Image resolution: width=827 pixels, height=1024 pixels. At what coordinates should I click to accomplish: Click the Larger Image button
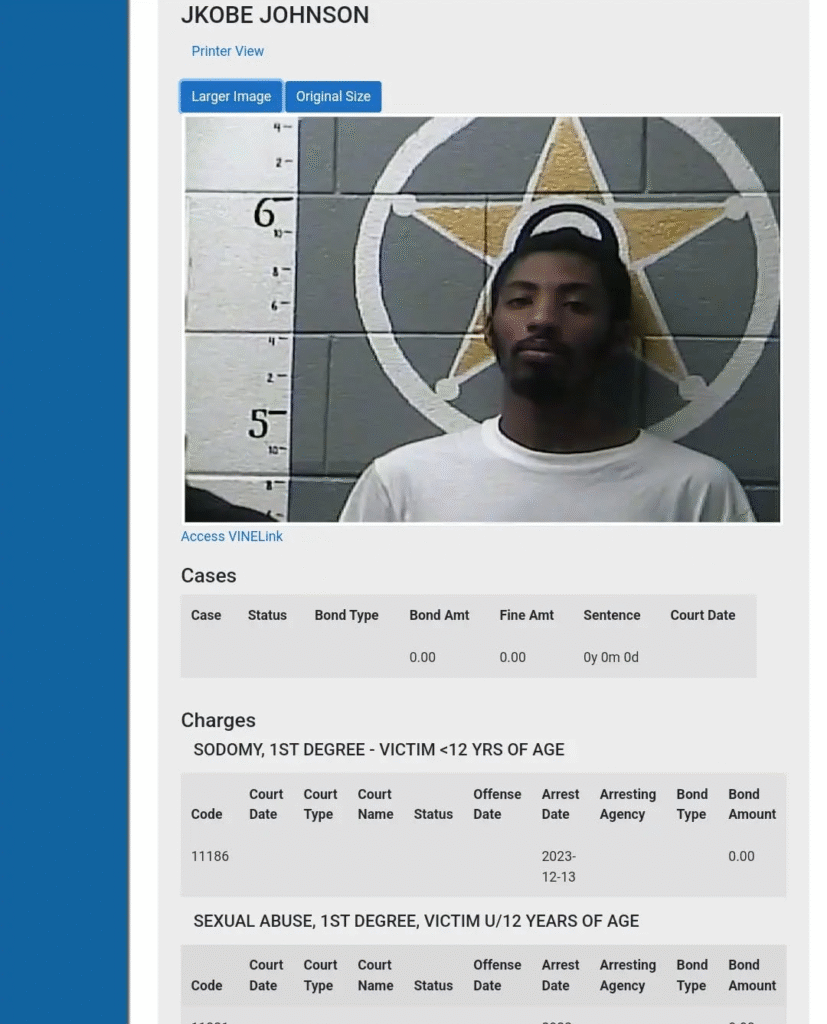[x=231, y=97]
